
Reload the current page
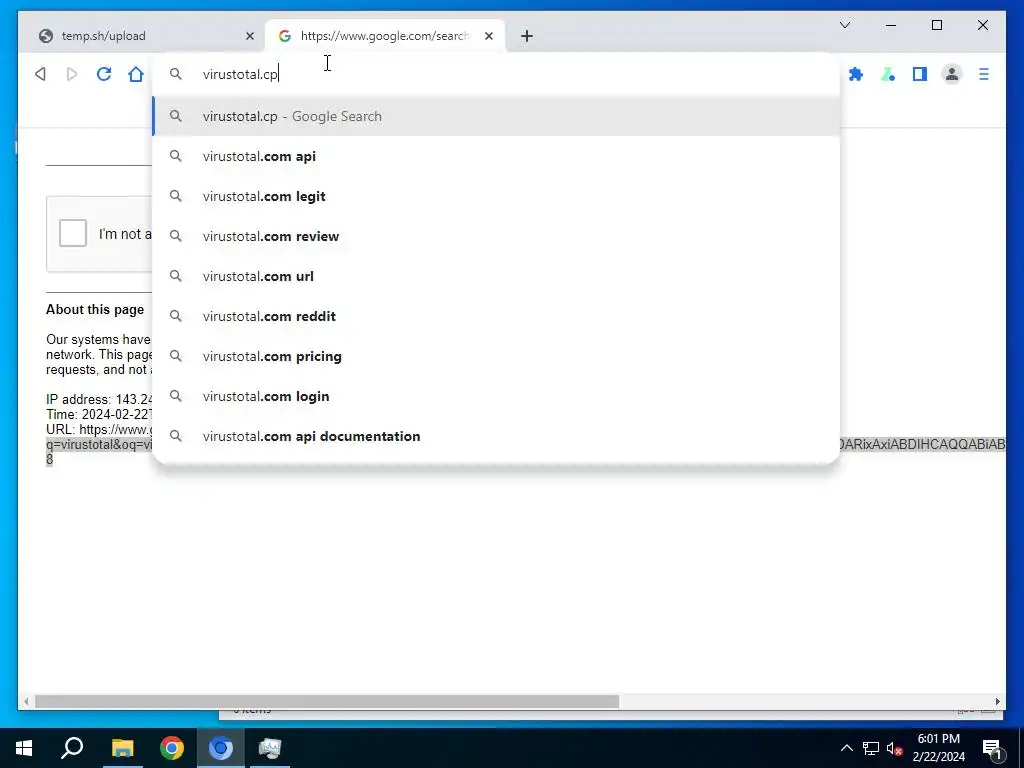coord(104,74)
